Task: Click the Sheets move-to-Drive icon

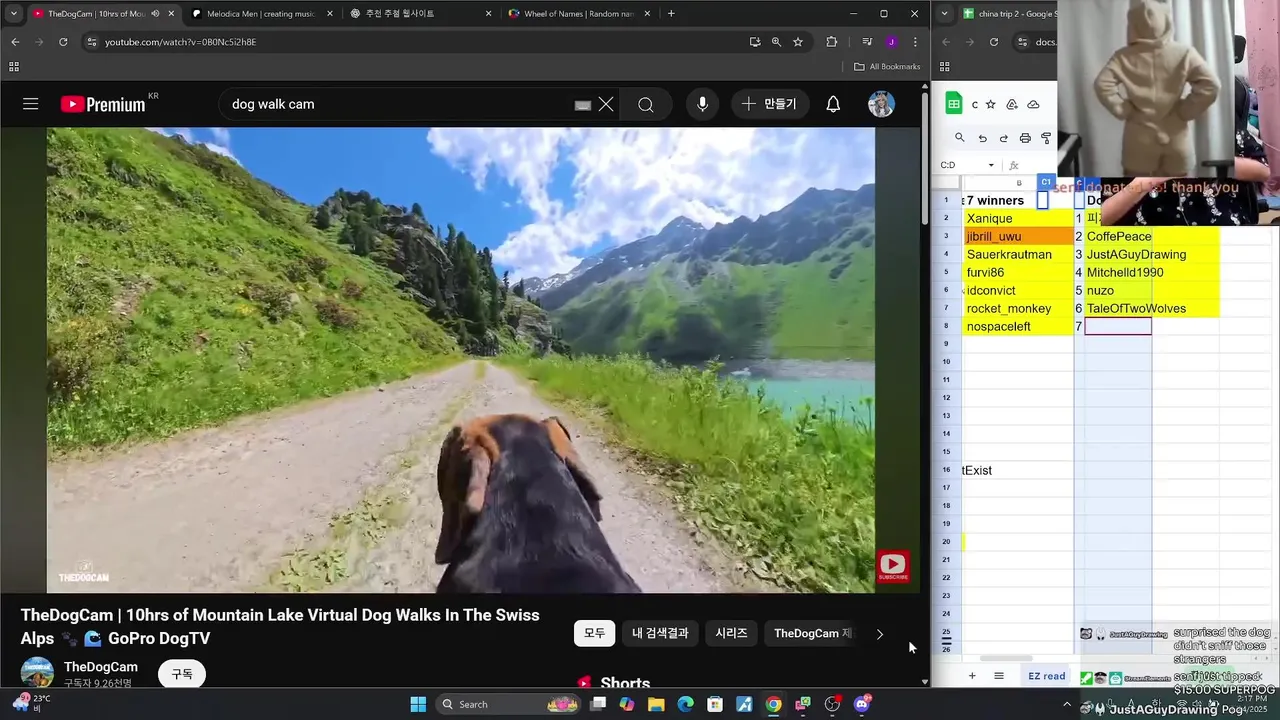Action: [x=1012, y=104]
